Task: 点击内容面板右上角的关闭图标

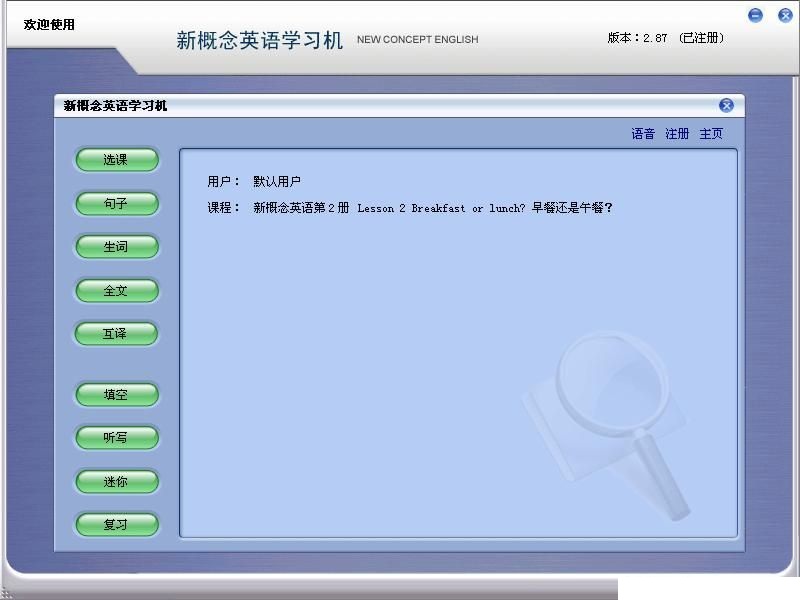Action: pyautogui.click(x=725, y=105)
